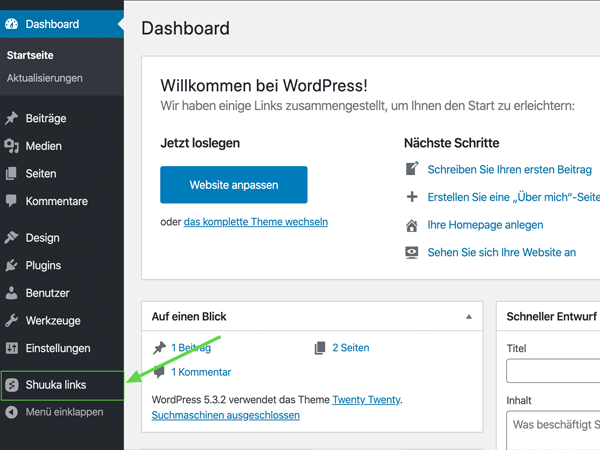
Task: Open Erstellen Sie eine Über mich-Seite link
Action: (x=514, y=197)
